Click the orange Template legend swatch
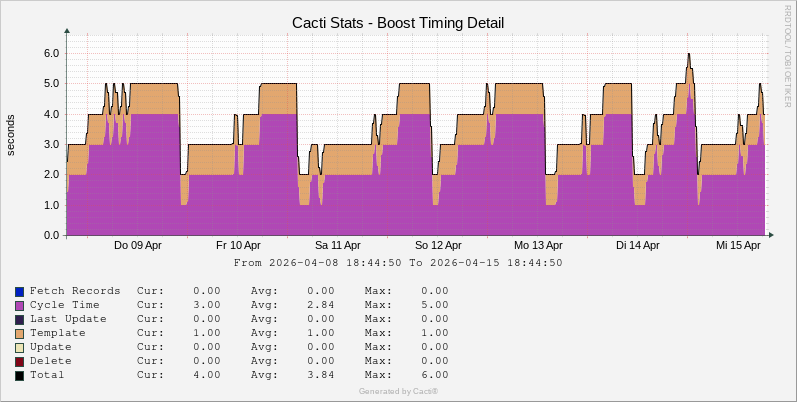797x402 pixels. (x=19, y=333)
